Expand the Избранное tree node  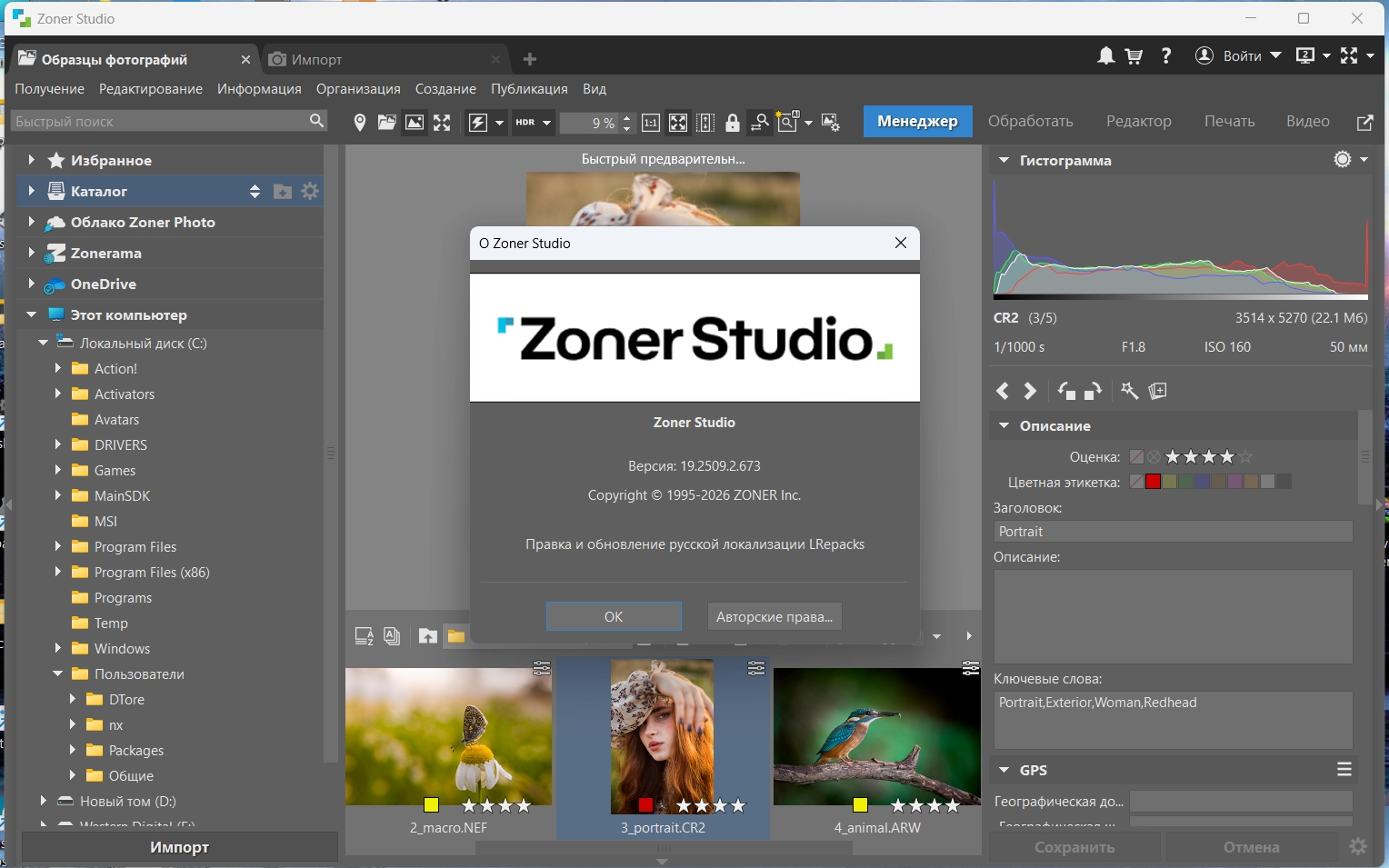(x=32, y=160)
